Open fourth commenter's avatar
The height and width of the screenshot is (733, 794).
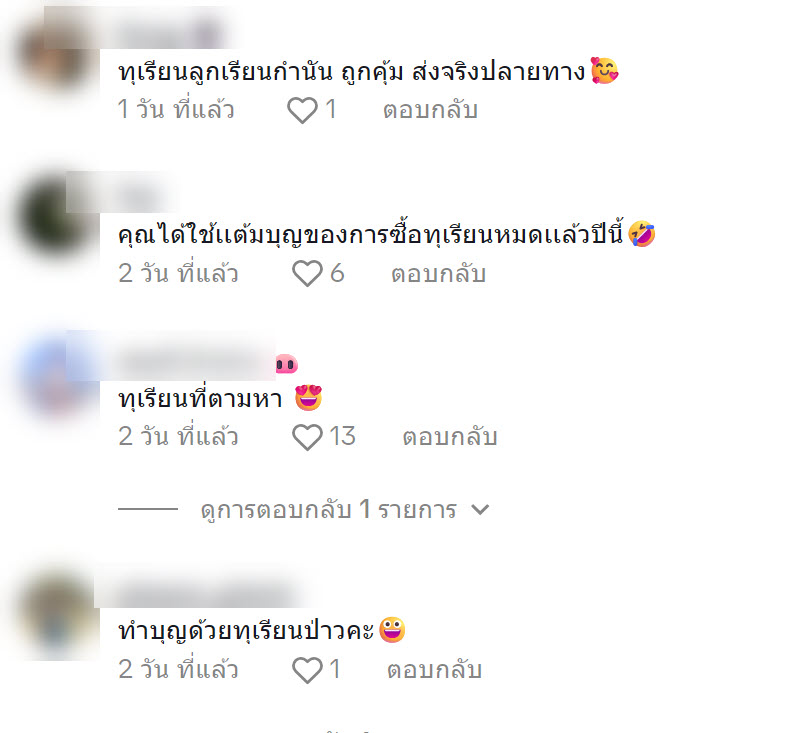click(56, 614)
